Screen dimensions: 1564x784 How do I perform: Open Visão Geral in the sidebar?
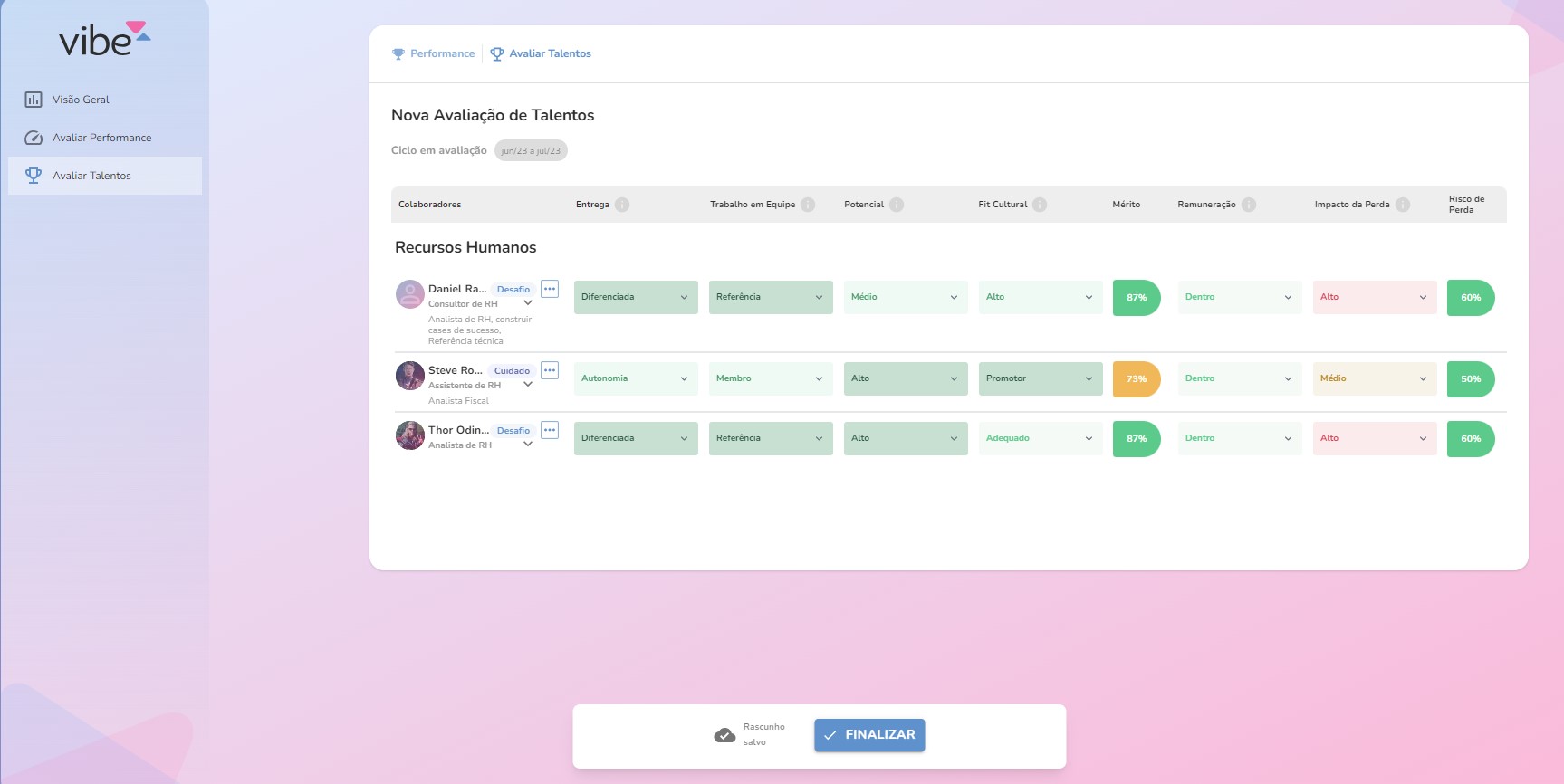coord(81,100)
